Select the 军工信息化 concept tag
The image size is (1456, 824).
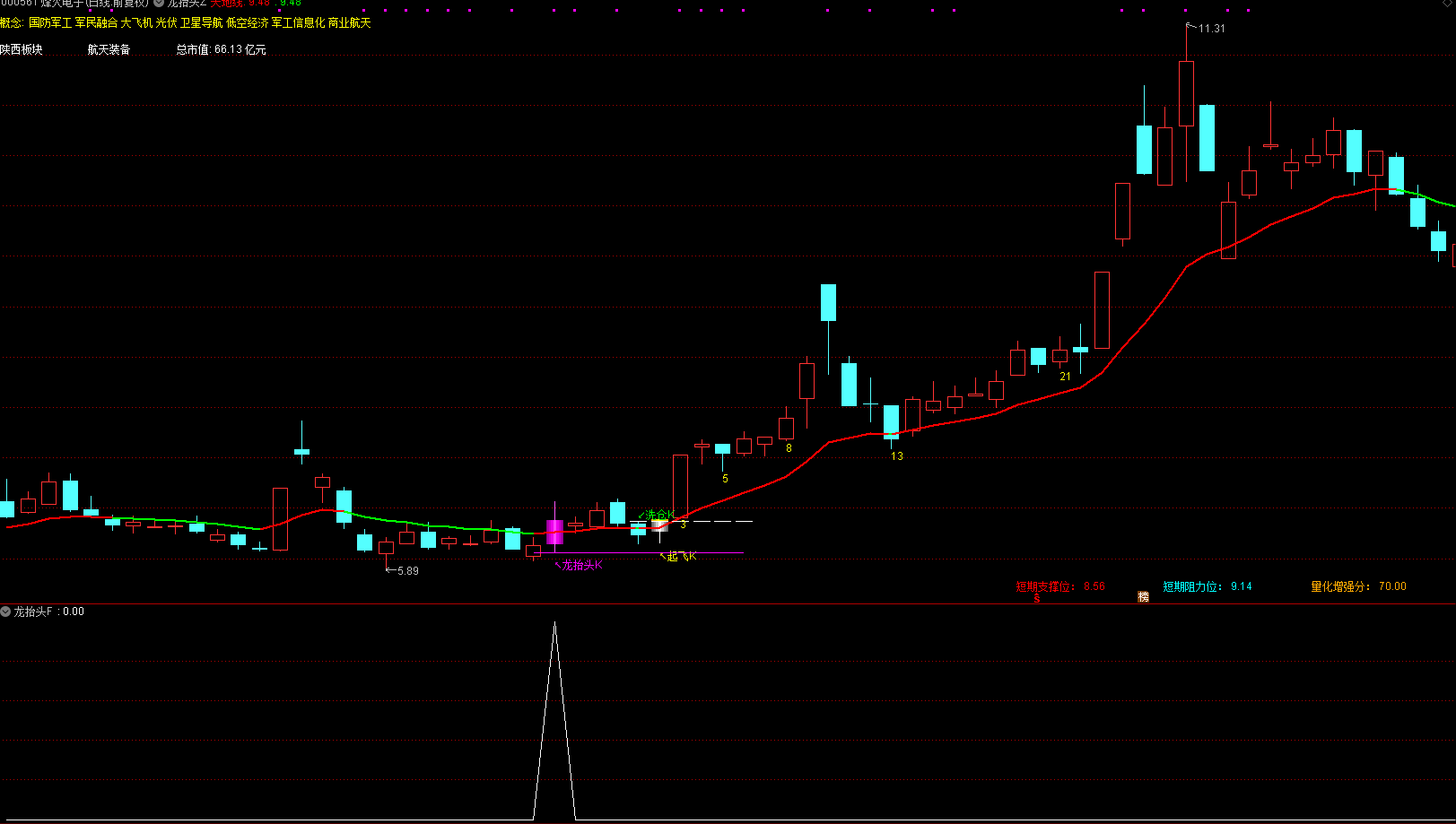click(298, 22)
